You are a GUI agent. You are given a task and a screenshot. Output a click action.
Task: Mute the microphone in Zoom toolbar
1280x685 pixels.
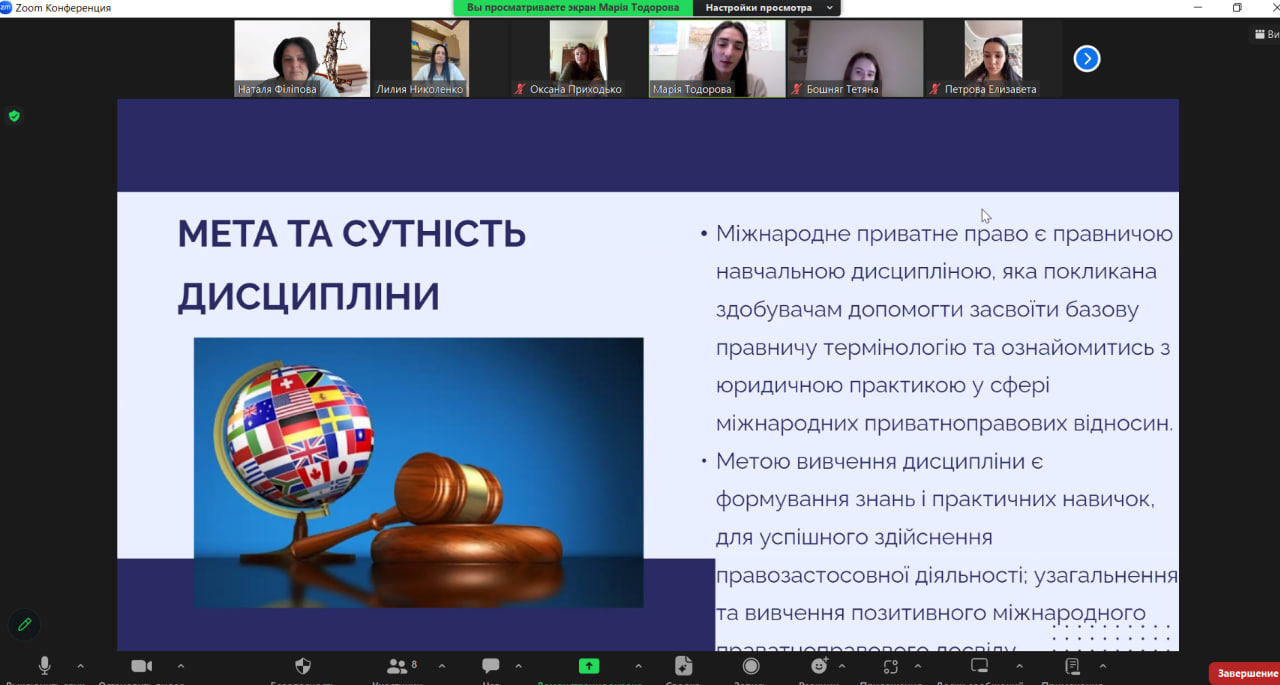(x=45, y=666)
